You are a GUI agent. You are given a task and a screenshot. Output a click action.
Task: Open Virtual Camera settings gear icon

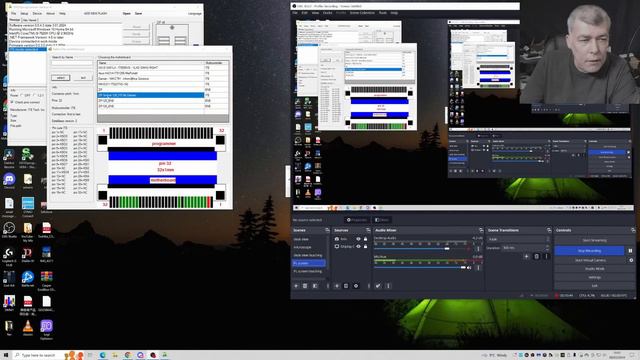tap(631, 260)
